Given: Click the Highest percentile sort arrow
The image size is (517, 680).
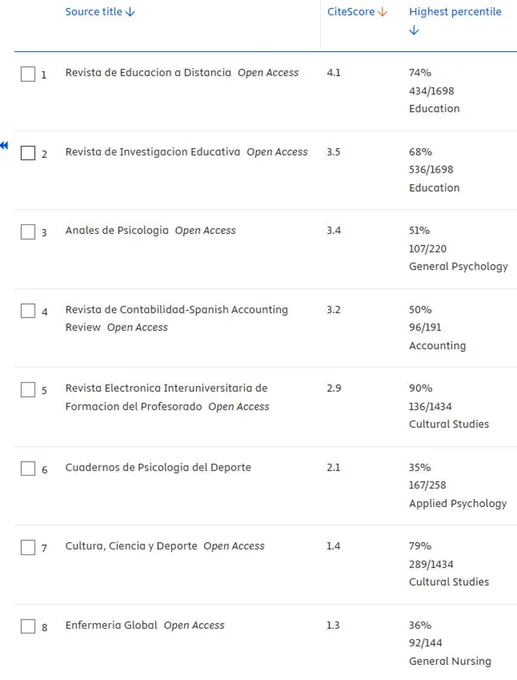Looking at the screenshot, I should [414, 30].
